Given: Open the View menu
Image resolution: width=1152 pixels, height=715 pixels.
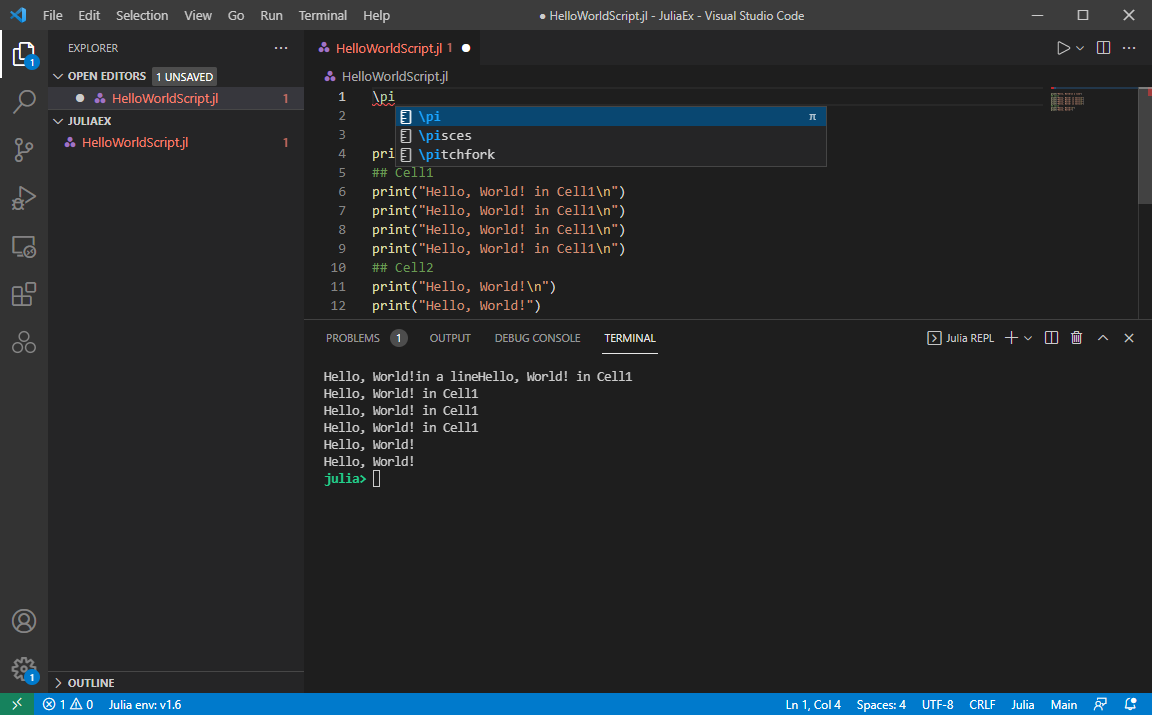Looking at the screenshot, I should pyautogui.click(x=198, y=15).
